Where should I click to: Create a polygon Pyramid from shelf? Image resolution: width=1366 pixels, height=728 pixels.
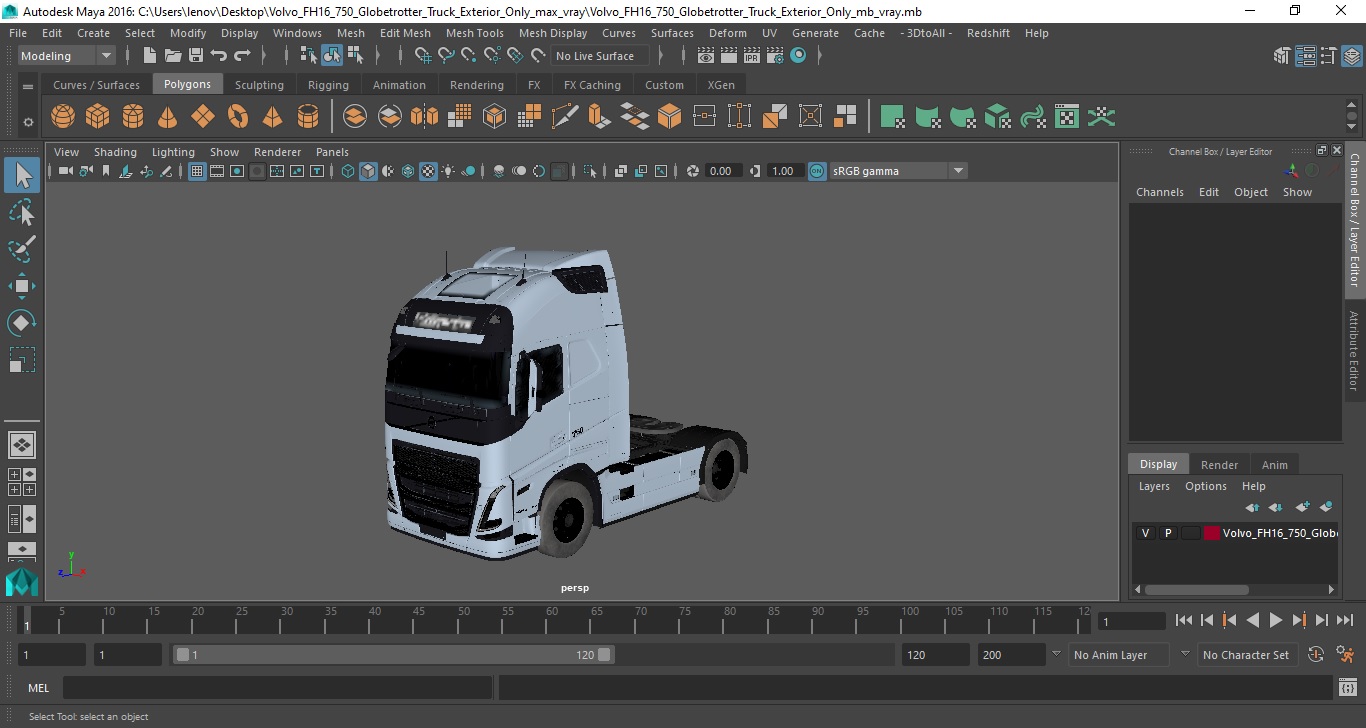click(x=273, y=117)
